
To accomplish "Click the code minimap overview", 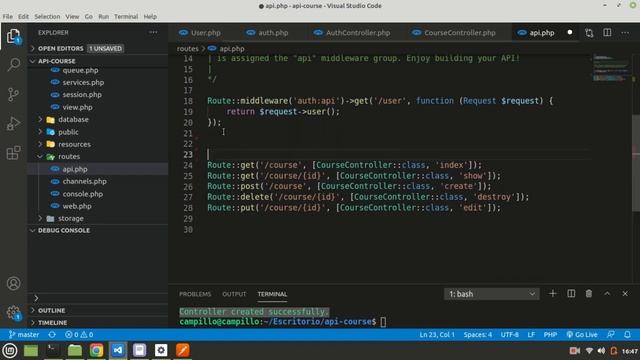I will pos(611,68).
